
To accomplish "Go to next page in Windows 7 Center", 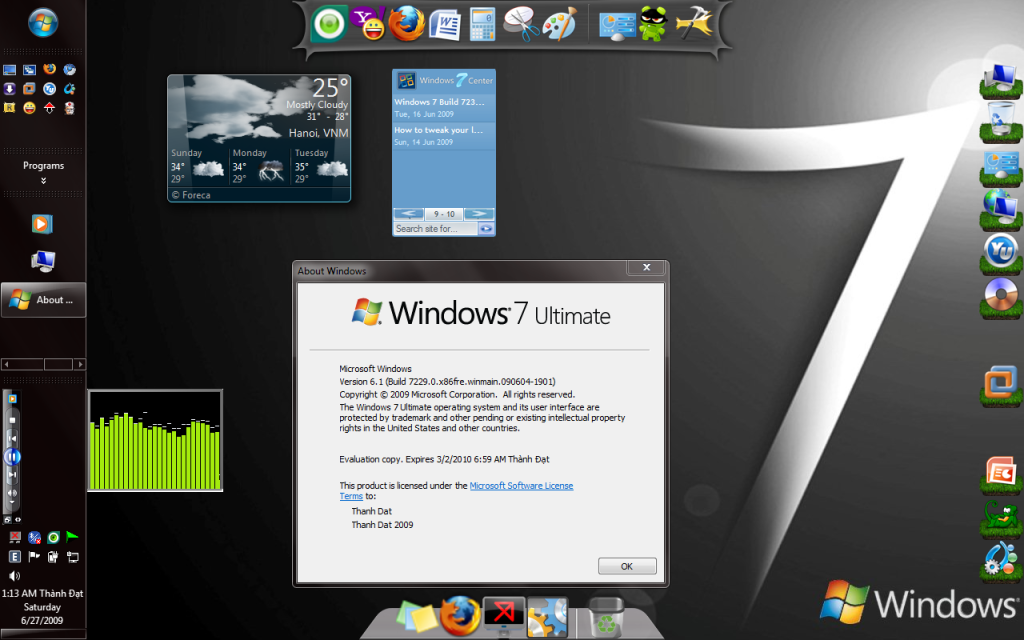I will 479,214.
